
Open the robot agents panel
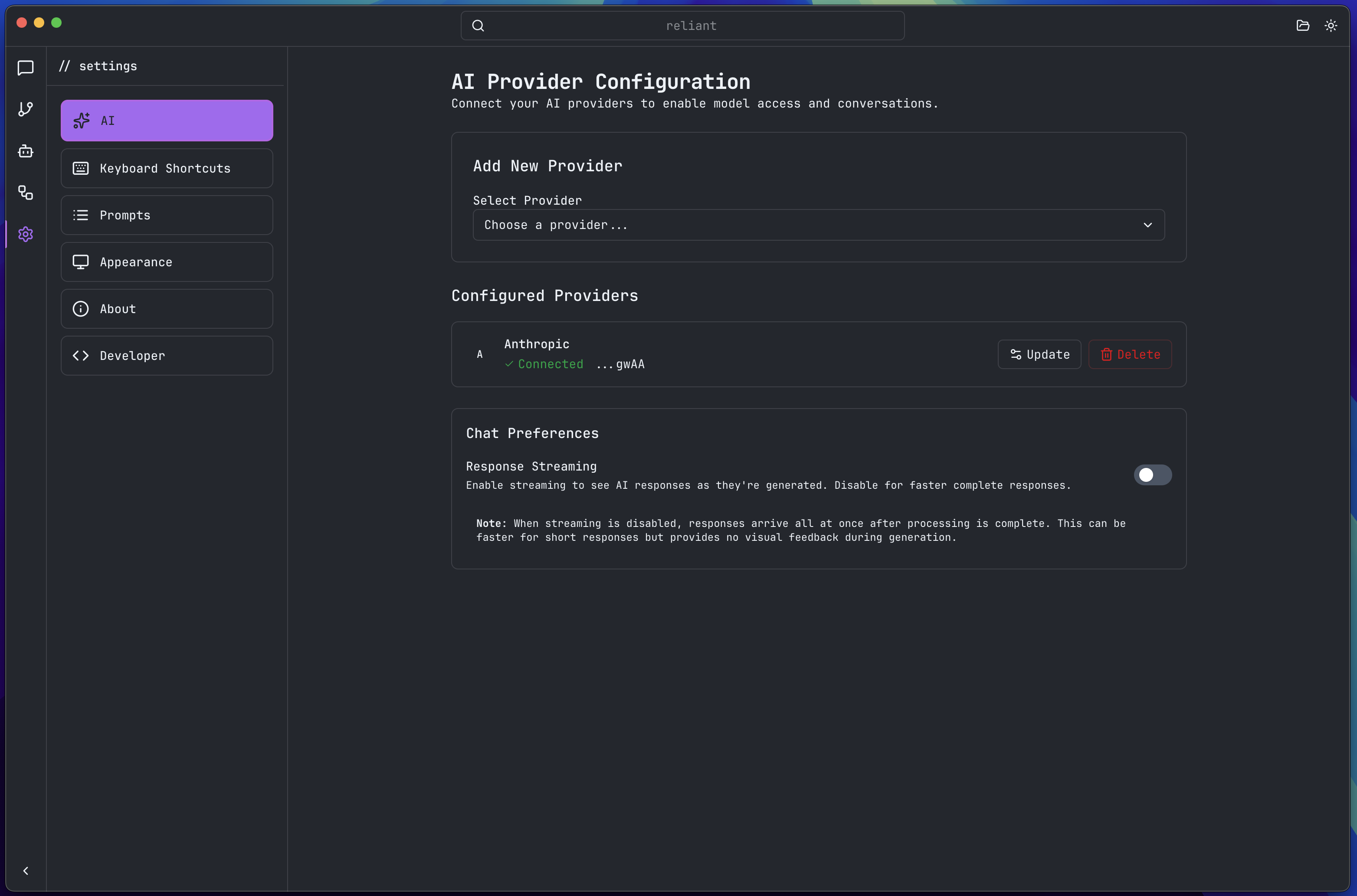[25, 151]
